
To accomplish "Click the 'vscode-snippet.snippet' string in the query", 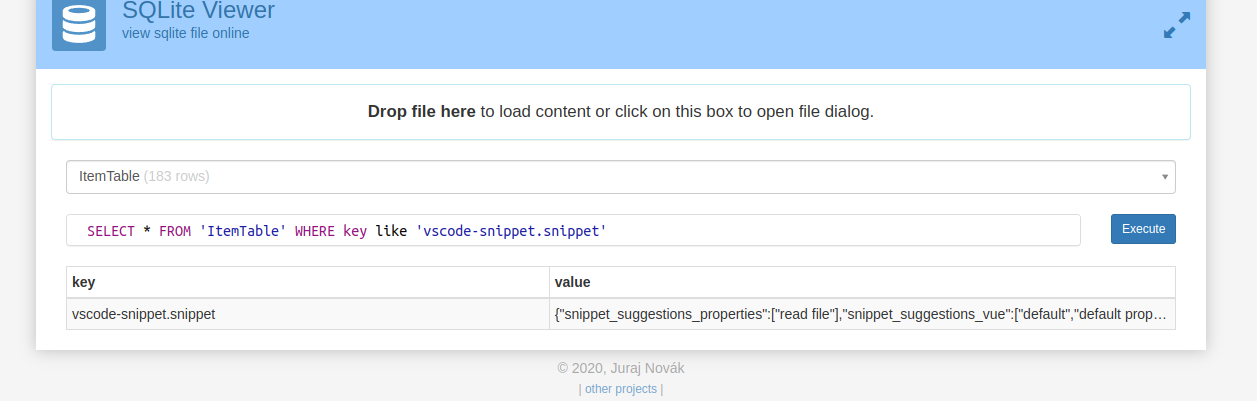I will tap(511, 231).
